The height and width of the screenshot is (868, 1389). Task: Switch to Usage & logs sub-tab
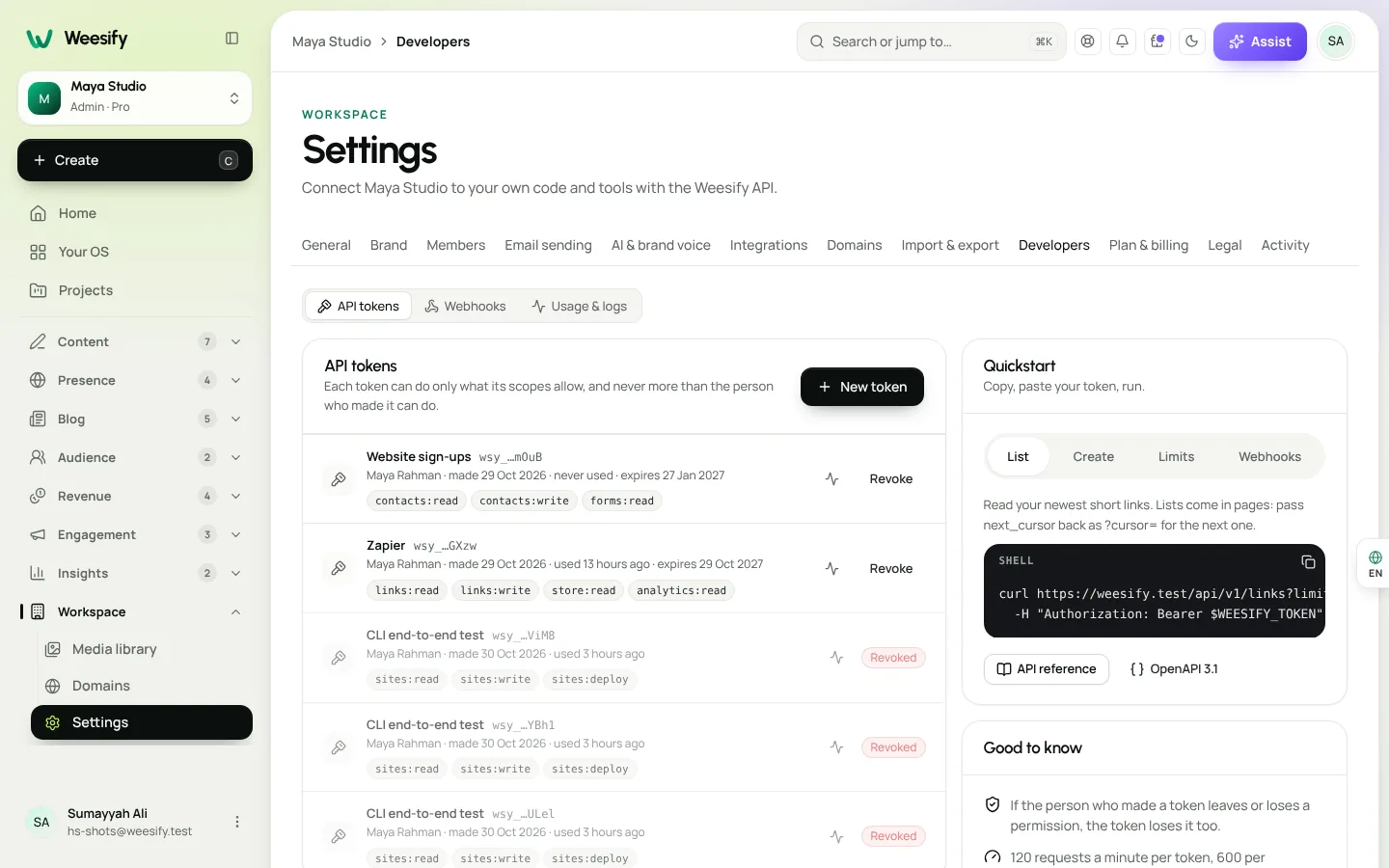tap(580, 306)
